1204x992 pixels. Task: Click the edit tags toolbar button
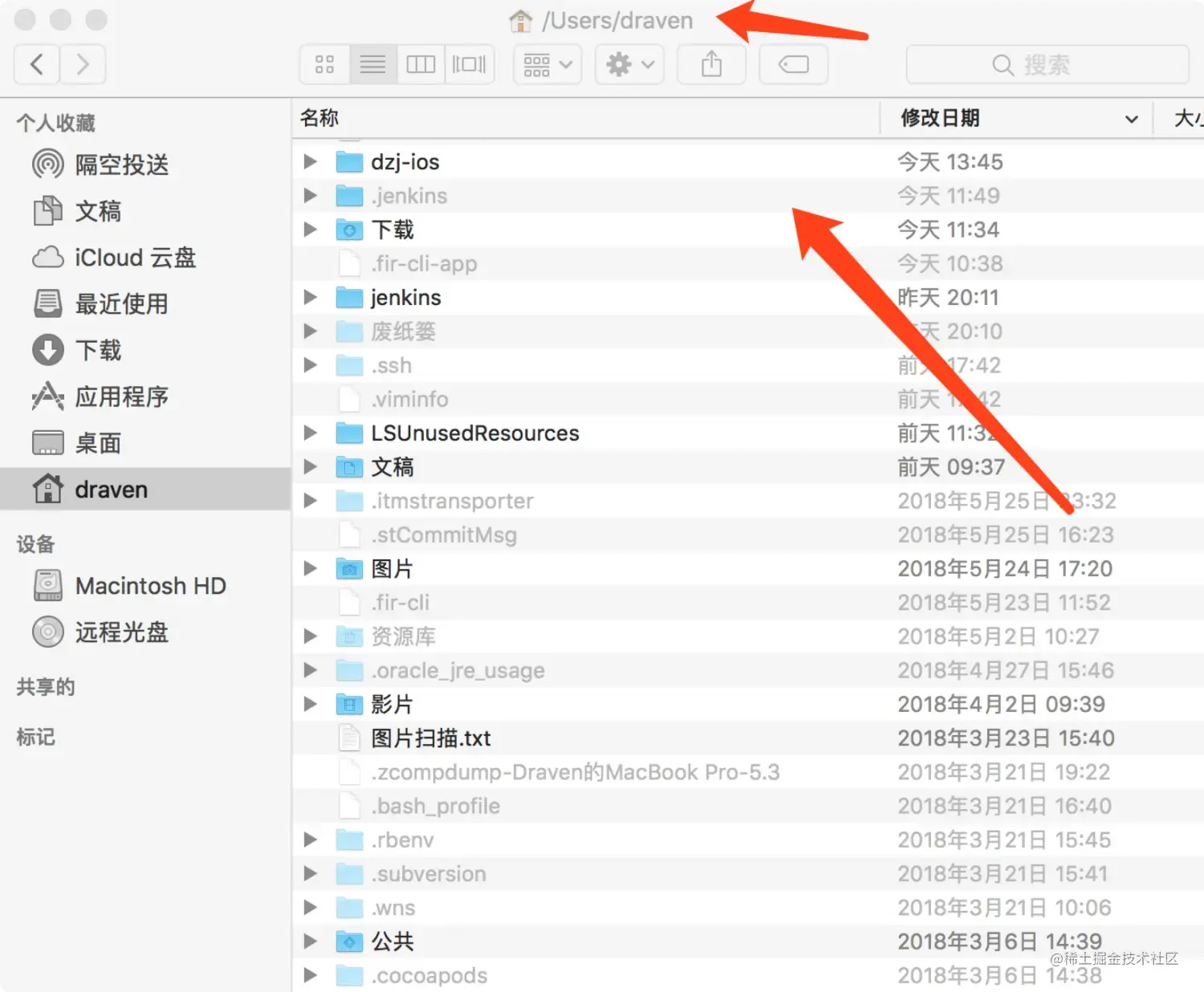pyautogui.click(x=793, y=64)
